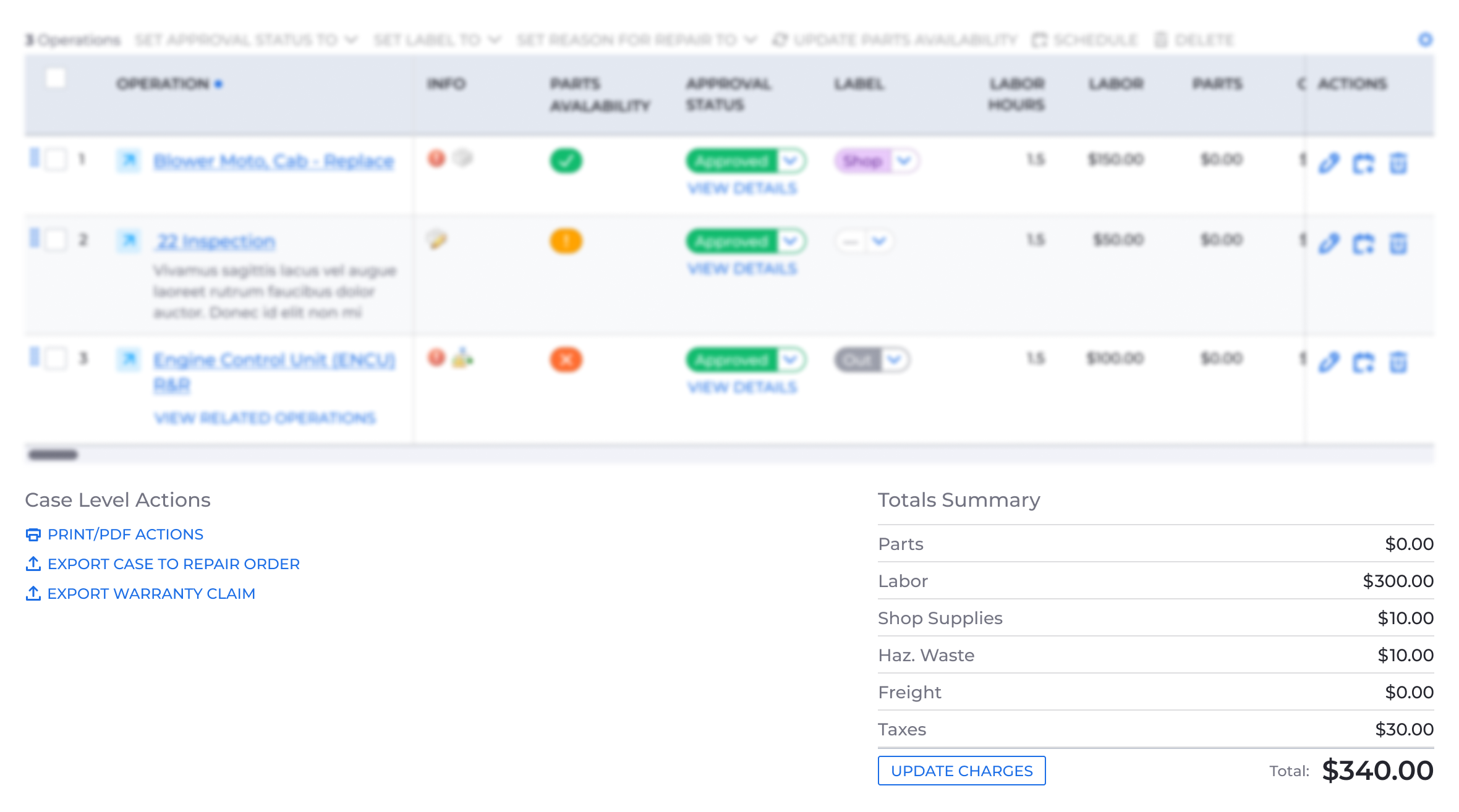Click the Schedule bulk action
1459x812 pixels.
coord(1084,40)
